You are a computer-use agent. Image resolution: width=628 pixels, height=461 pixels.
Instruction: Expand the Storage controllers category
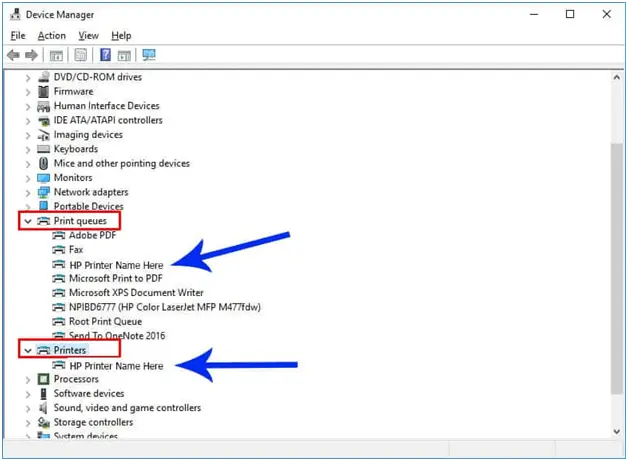pos(28,422)
